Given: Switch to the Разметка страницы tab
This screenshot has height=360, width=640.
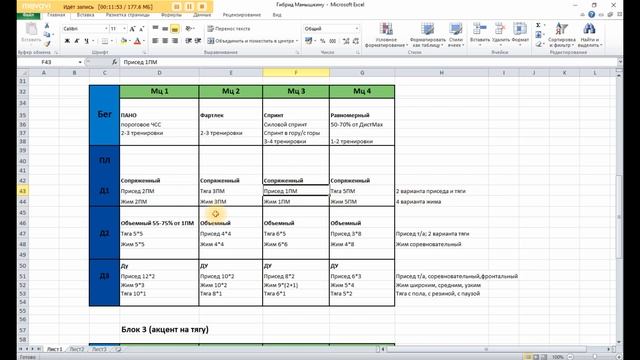Looking at the screenshot, I should [x=127, y=15].
